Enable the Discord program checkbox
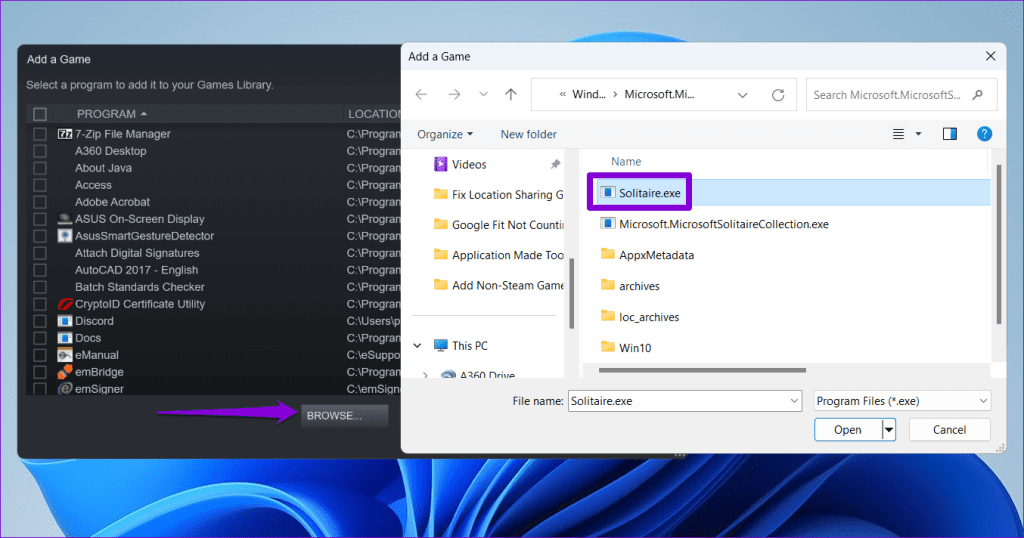This screenshot has height=538, width=1024. (40, 321)
